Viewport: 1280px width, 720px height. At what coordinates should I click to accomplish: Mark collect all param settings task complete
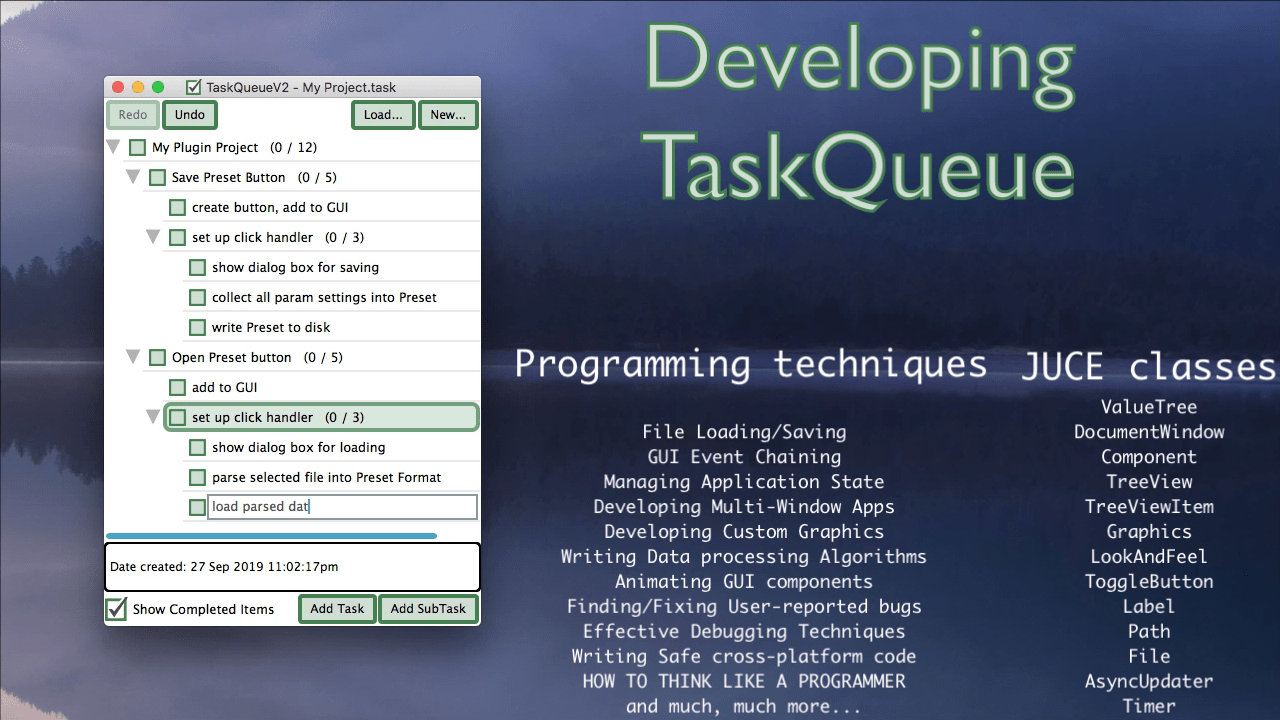point(197,298)
